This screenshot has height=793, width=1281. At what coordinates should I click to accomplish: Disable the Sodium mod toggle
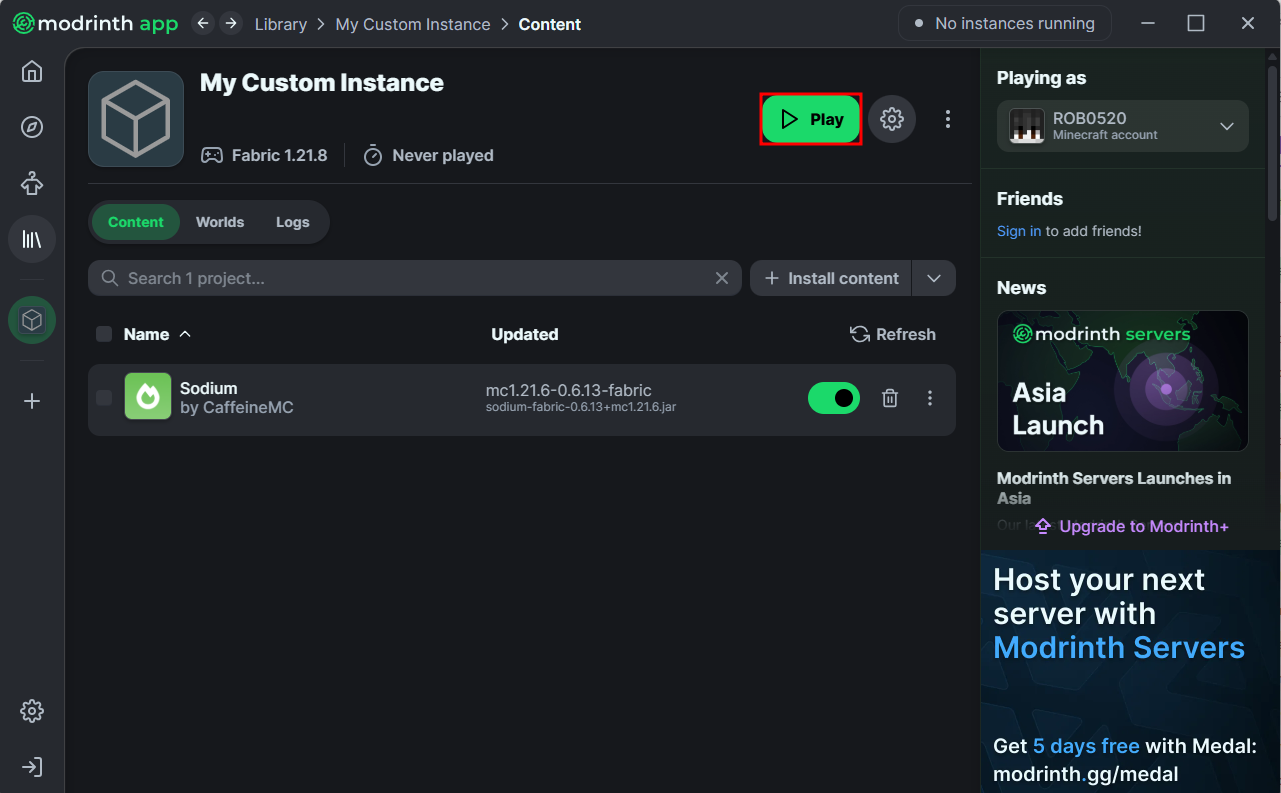tap(834, 398)
